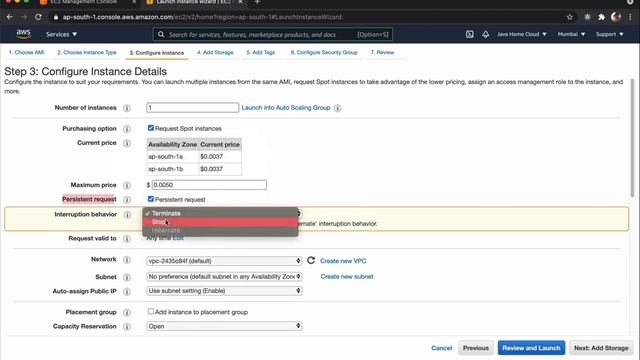This screenshot has width=640, height=360.
Task: Click the Maximum price field
Action: (209, 185)
